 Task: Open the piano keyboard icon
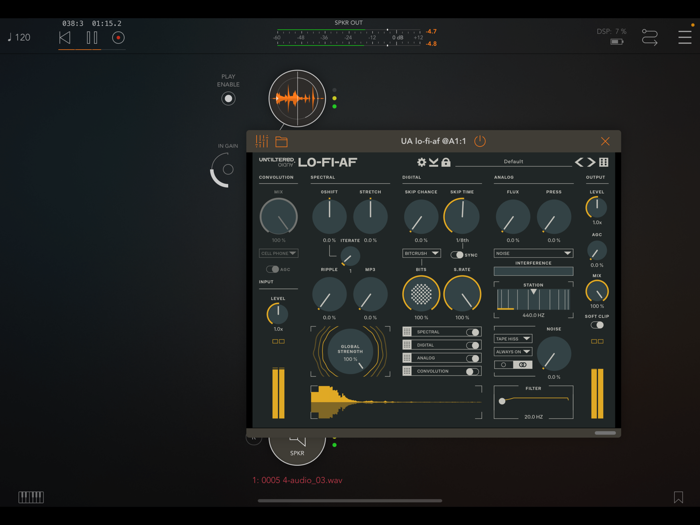point(31,497)
